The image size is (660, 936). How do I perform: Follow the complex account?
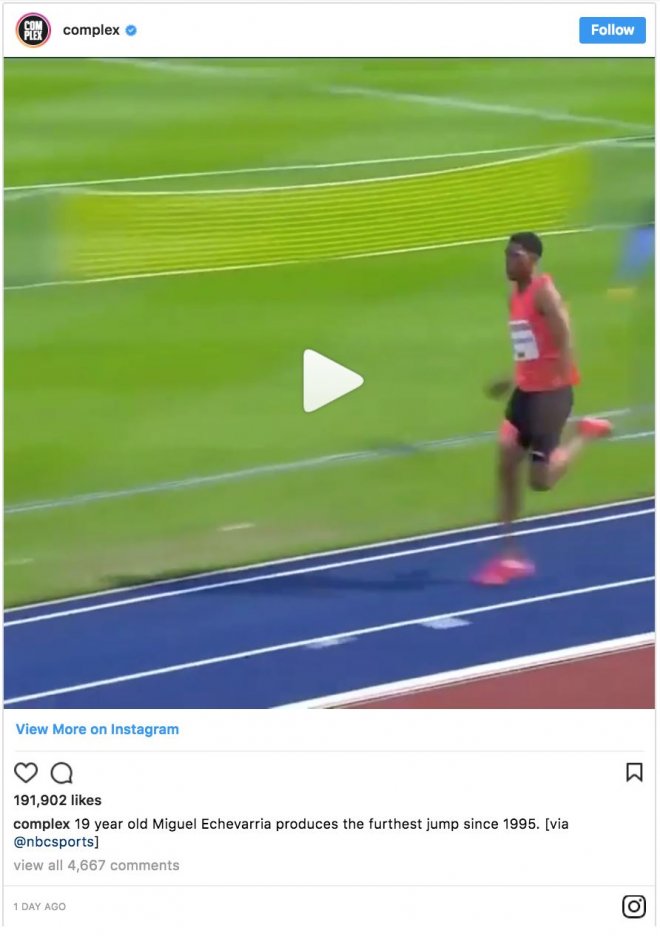pos(612,30)
